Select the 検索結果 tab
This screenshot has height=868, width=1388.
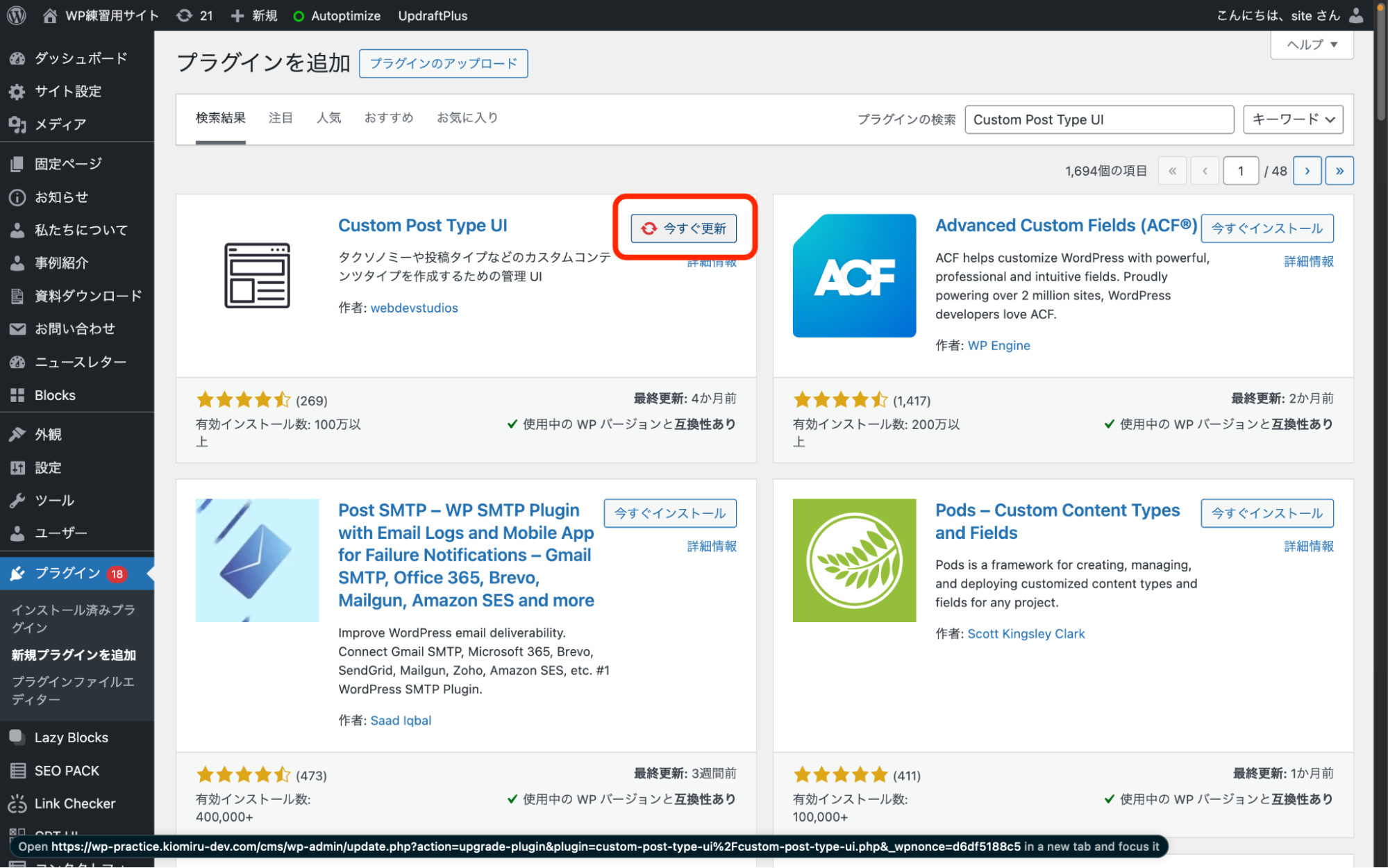220,118
